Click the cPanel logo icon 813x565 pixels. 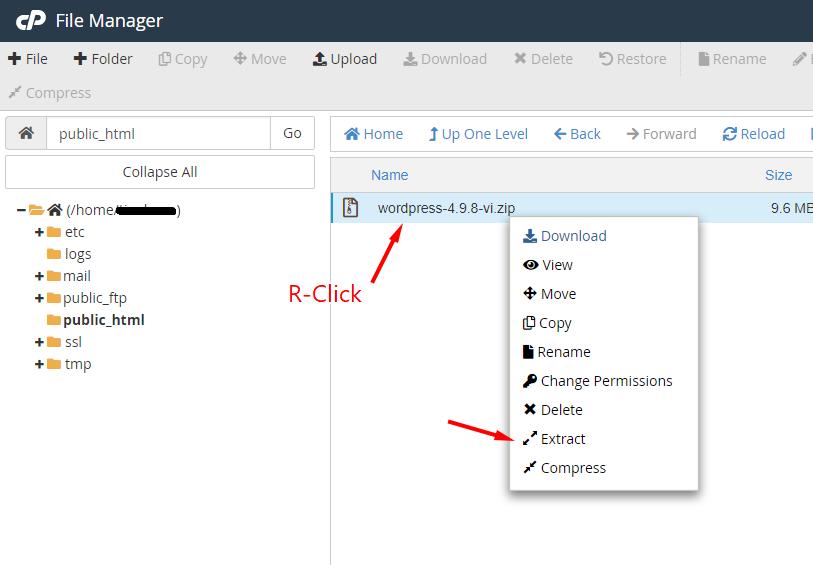pos(31,21)
